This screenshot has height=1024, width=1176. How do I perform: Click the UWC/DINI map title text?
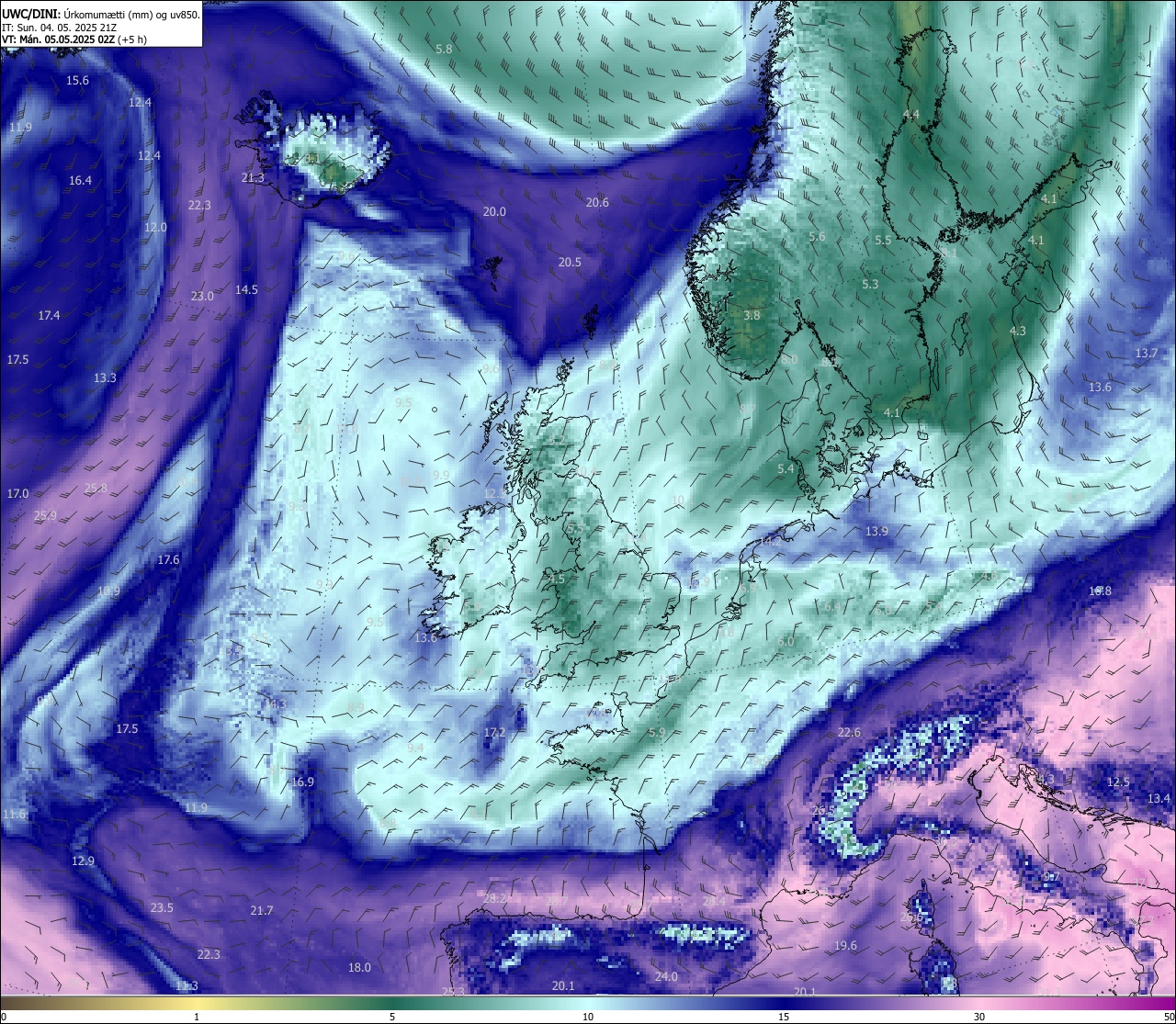click(101, 15)
